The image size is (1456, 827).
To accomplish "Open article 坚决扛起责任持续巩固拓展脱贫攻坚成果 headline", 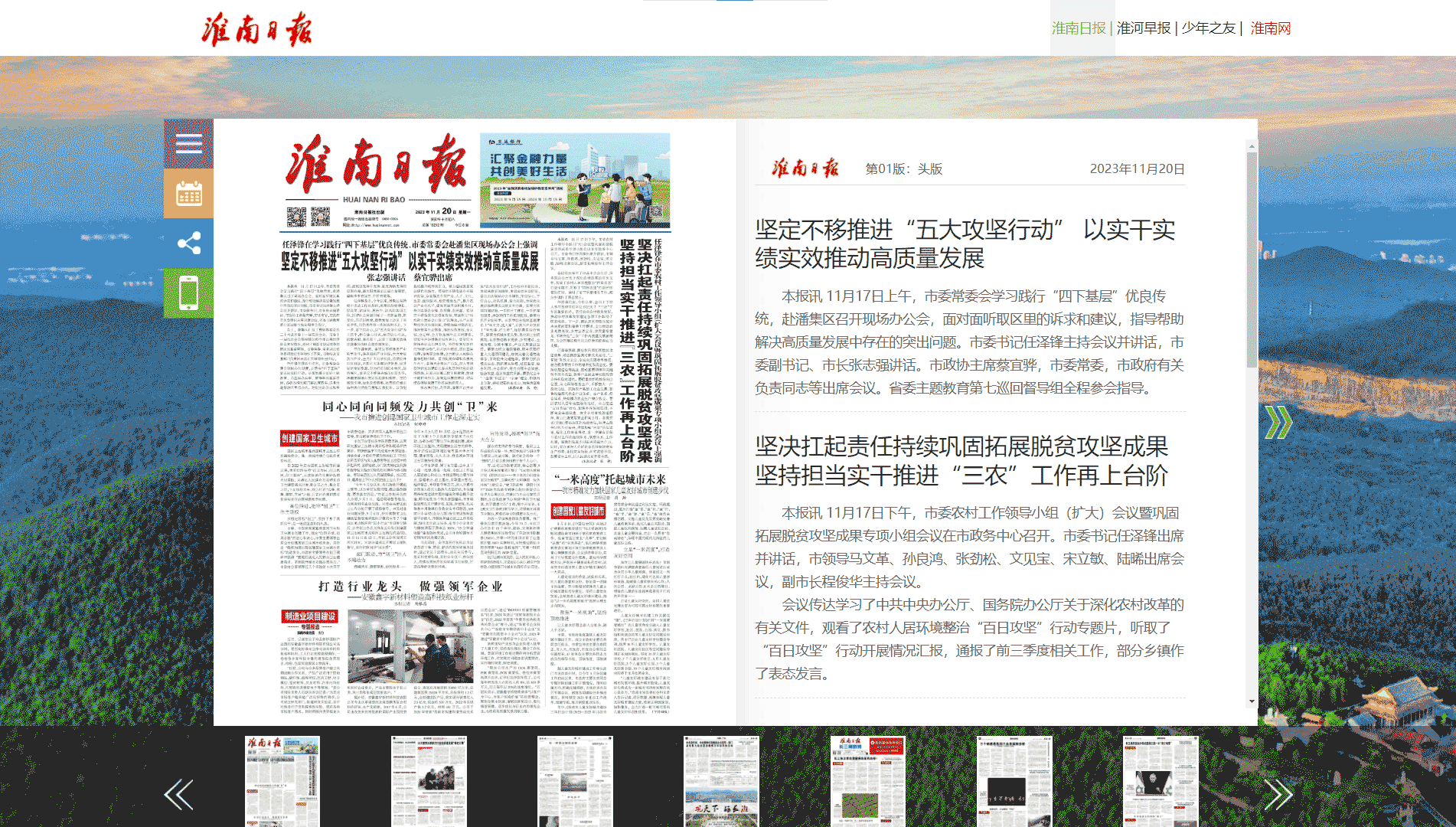I will click(961, 461).
